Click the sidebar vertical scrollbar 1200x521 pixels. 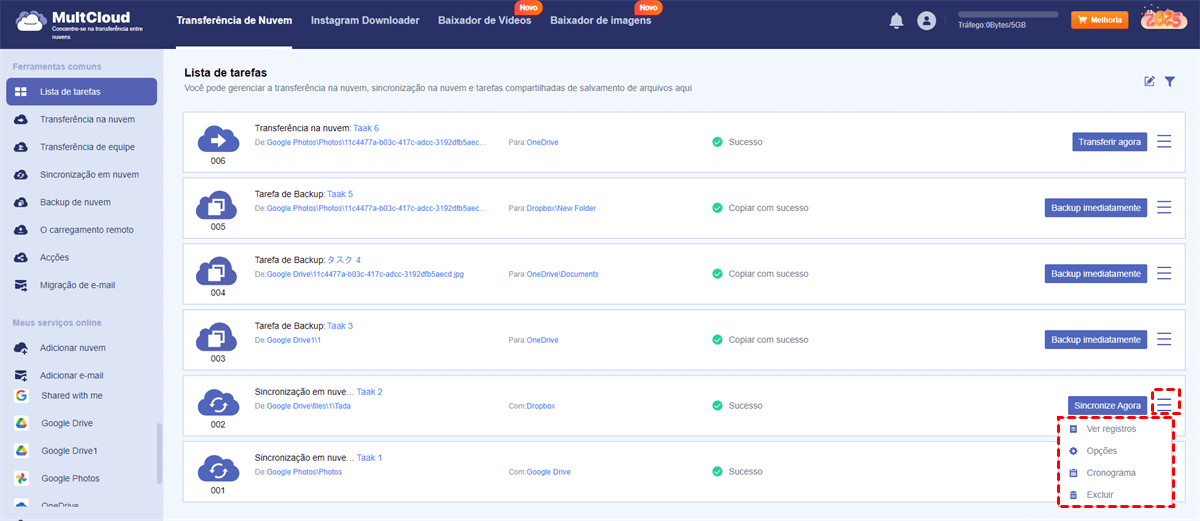coord(158,455)
